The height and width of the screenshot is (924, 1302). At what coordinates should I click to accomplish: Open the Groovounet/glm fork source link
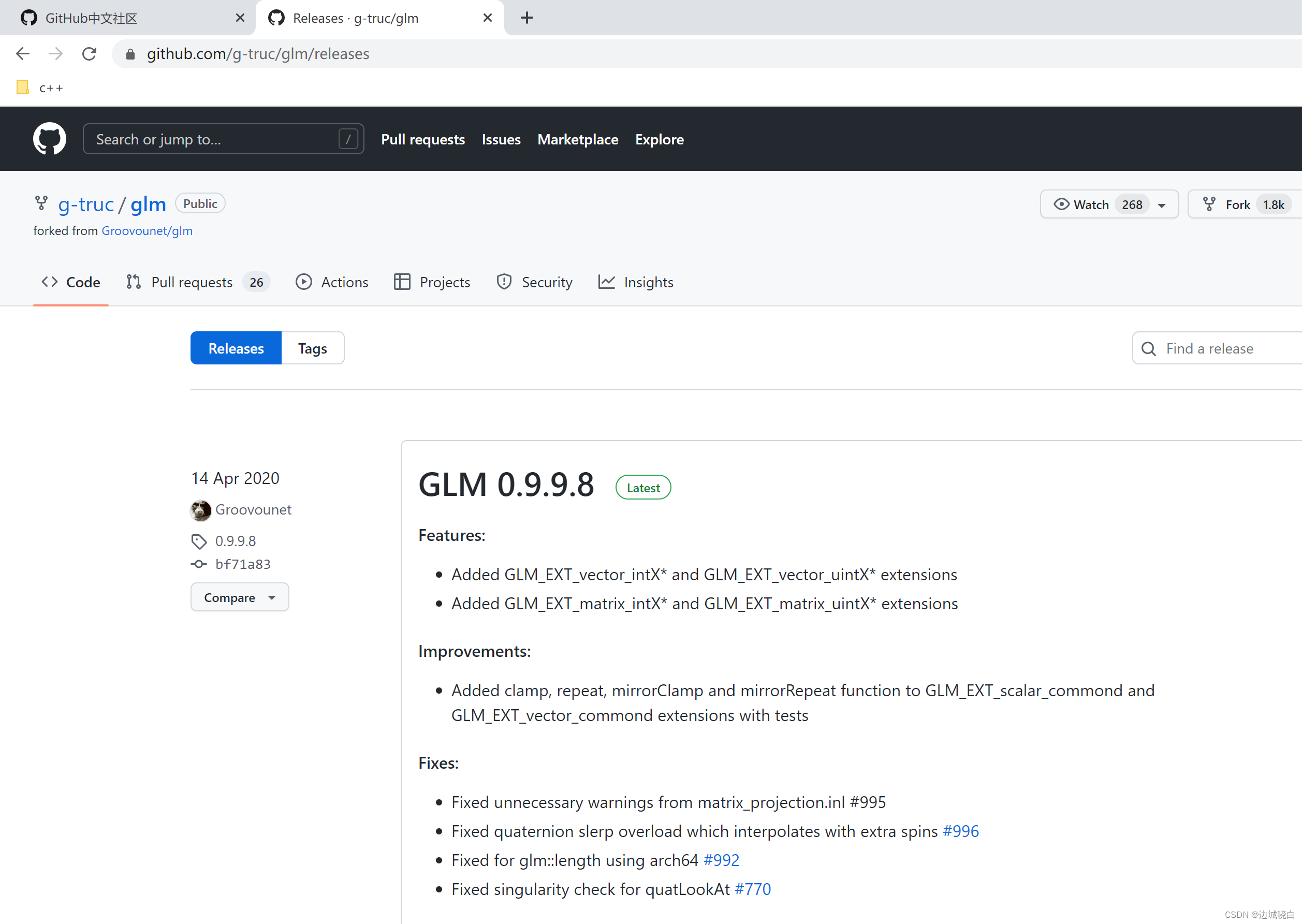[147, 231]
